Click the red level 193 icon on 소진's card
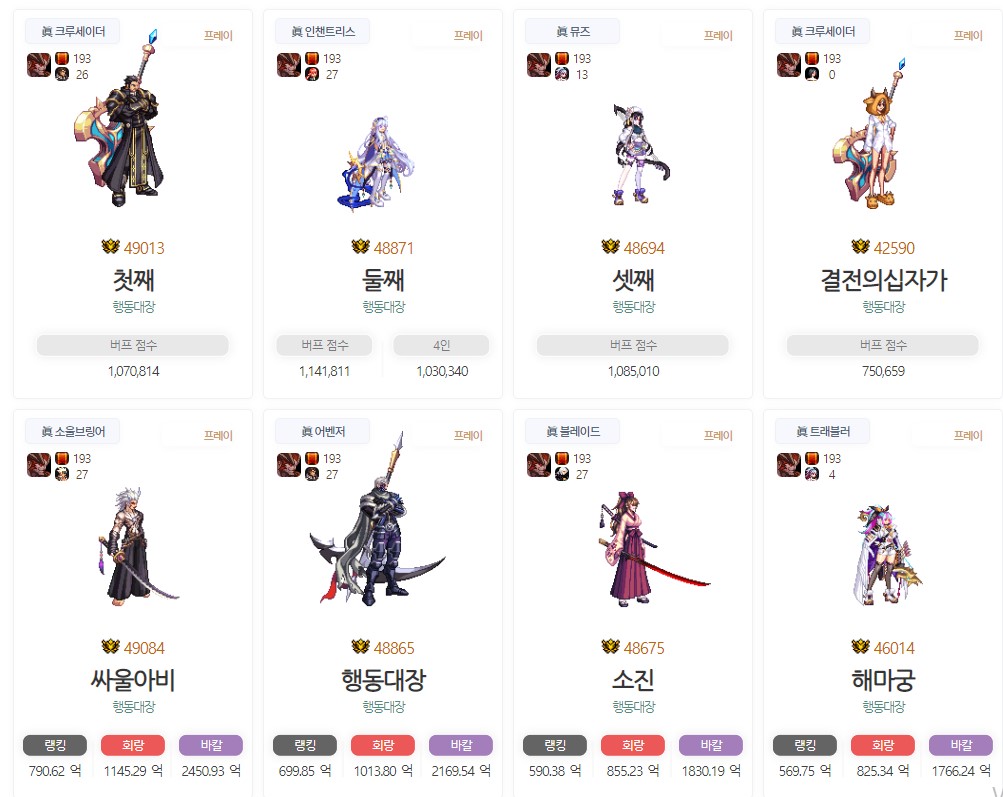This screenshot has height=797, width=1003. [x=562, y=458]
